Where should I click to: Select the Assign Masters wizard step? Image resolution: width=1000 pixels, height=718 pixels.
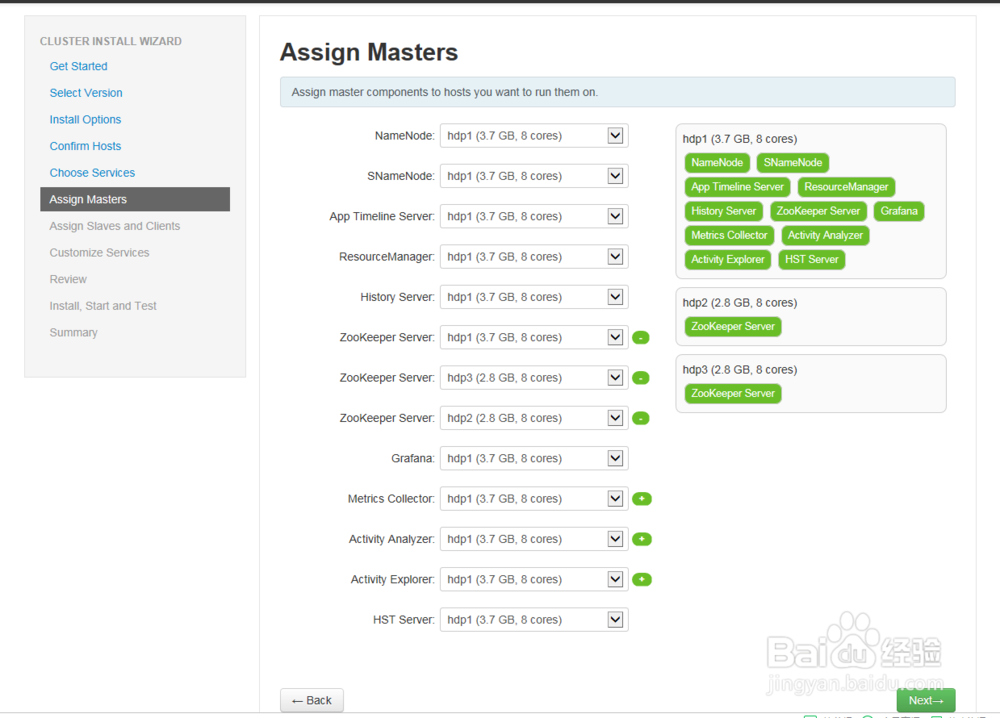coord(135,199)
